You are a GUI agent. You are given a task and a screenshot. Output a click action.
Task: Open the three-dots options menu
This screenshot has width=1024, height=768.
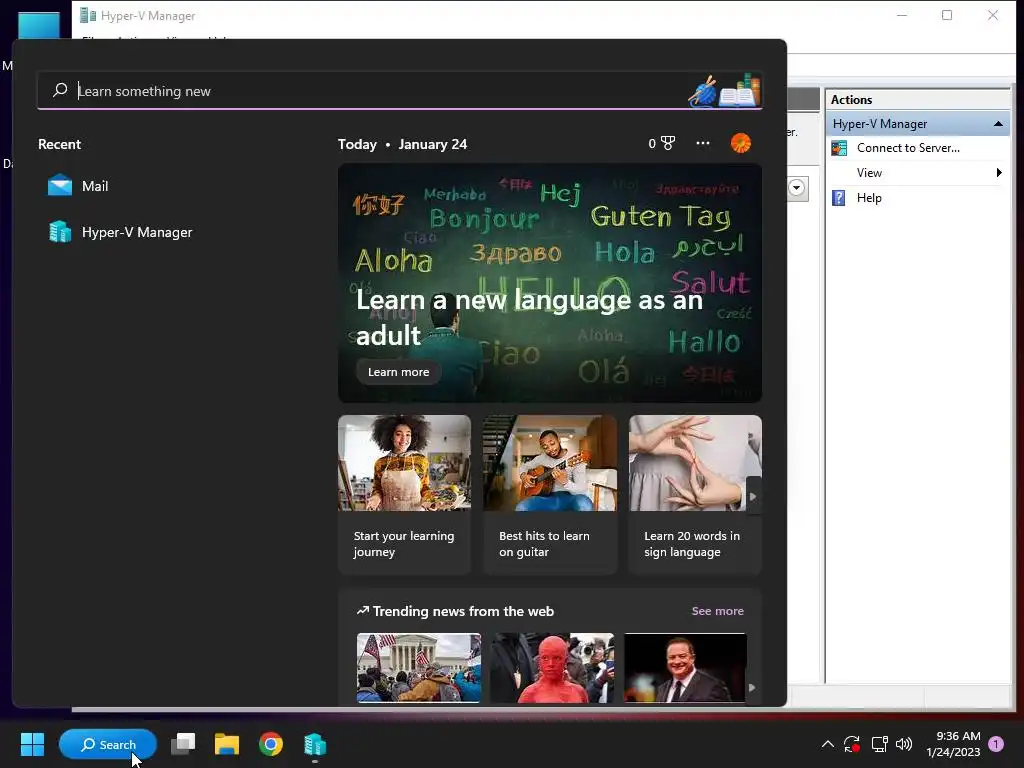coord(703,143)
